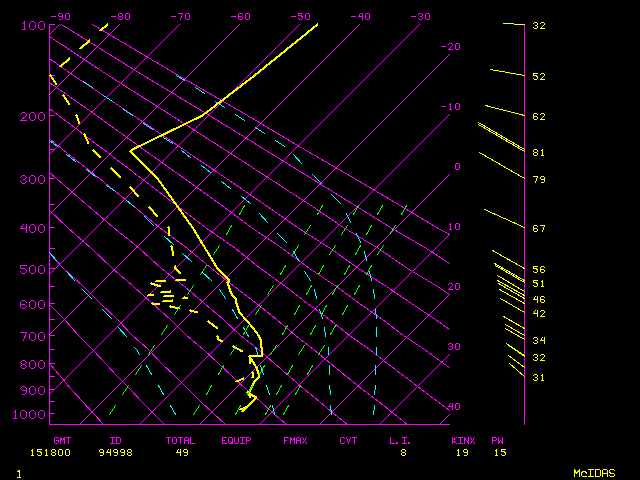Click the KINX value 19
Image resolution: width=640 pixels, height=480 pixels.
[461, 452]
